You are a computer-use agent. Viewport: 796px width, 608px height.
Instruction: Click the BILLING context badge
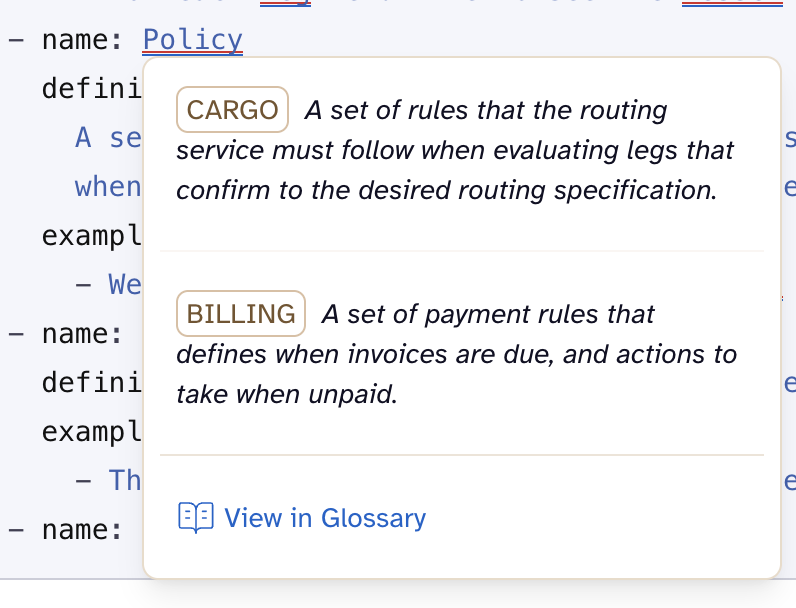tap(241, 314)
